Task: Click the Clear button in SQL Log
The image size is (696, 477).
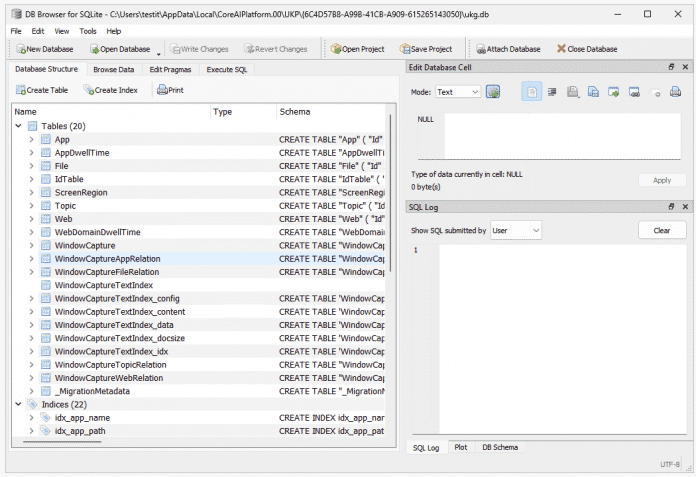Action: point(662,230)
